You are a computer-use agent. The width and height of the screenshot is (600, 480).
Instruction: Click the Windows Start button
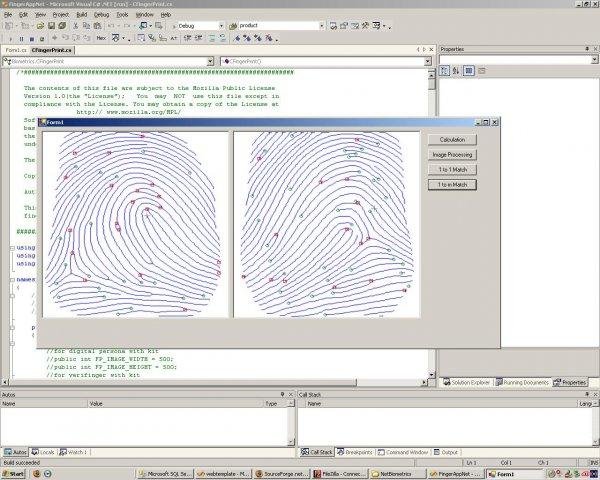click(x=13, y=473)
